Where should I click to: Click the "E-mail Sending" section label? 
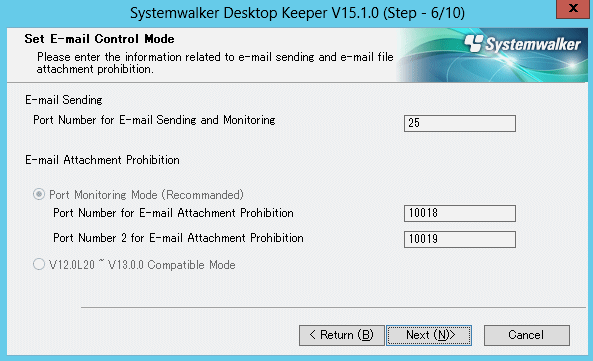[x=64, y=100]
